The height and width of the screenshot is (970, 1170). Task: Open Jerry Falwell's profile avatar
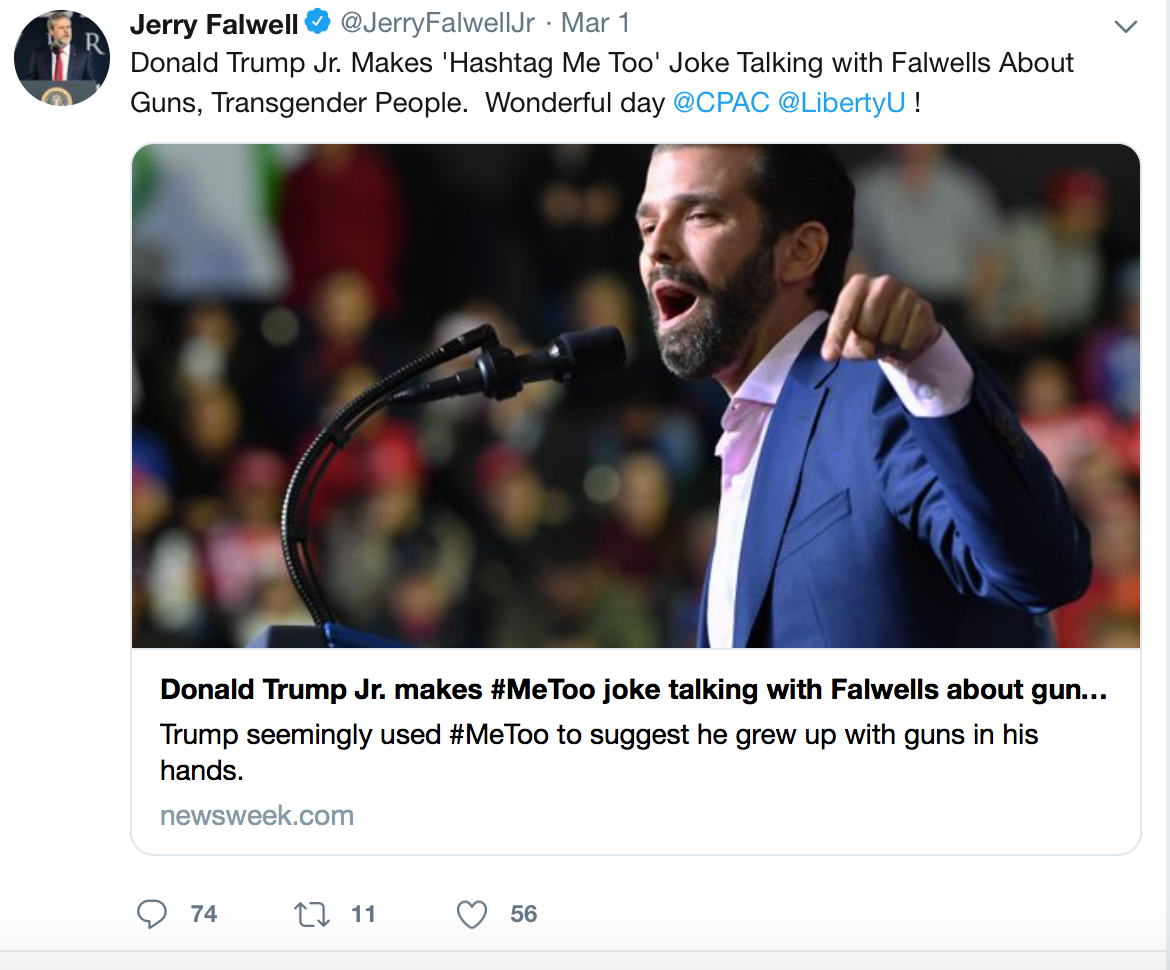[62, 57]
